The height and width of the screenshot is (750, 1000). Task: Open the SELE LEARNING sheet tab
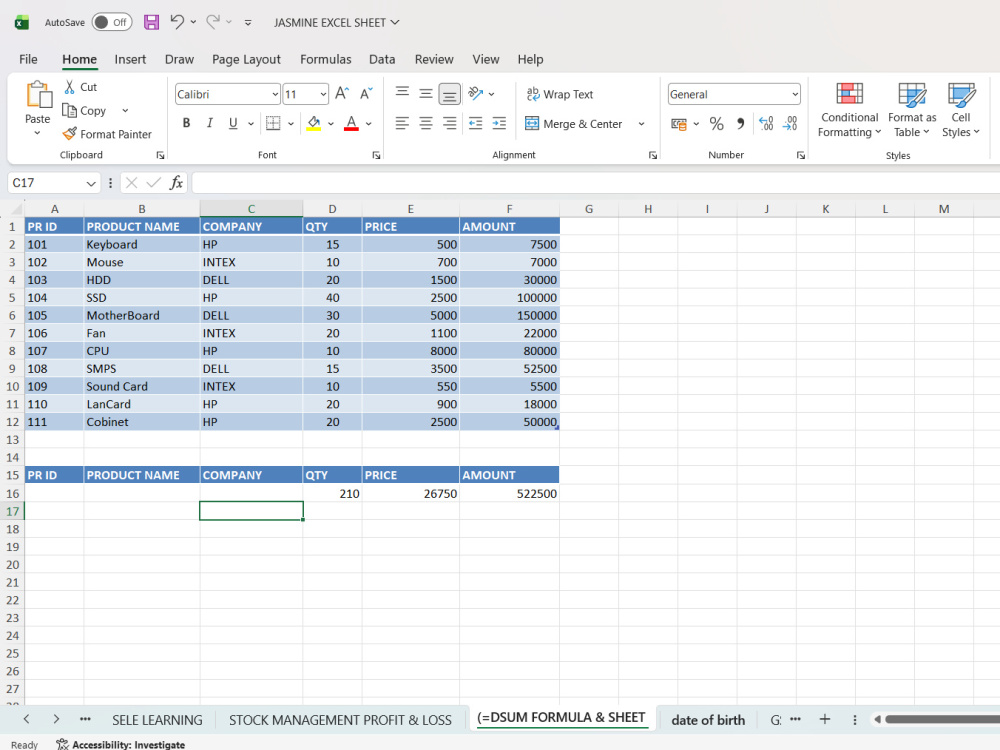point(157,720)
